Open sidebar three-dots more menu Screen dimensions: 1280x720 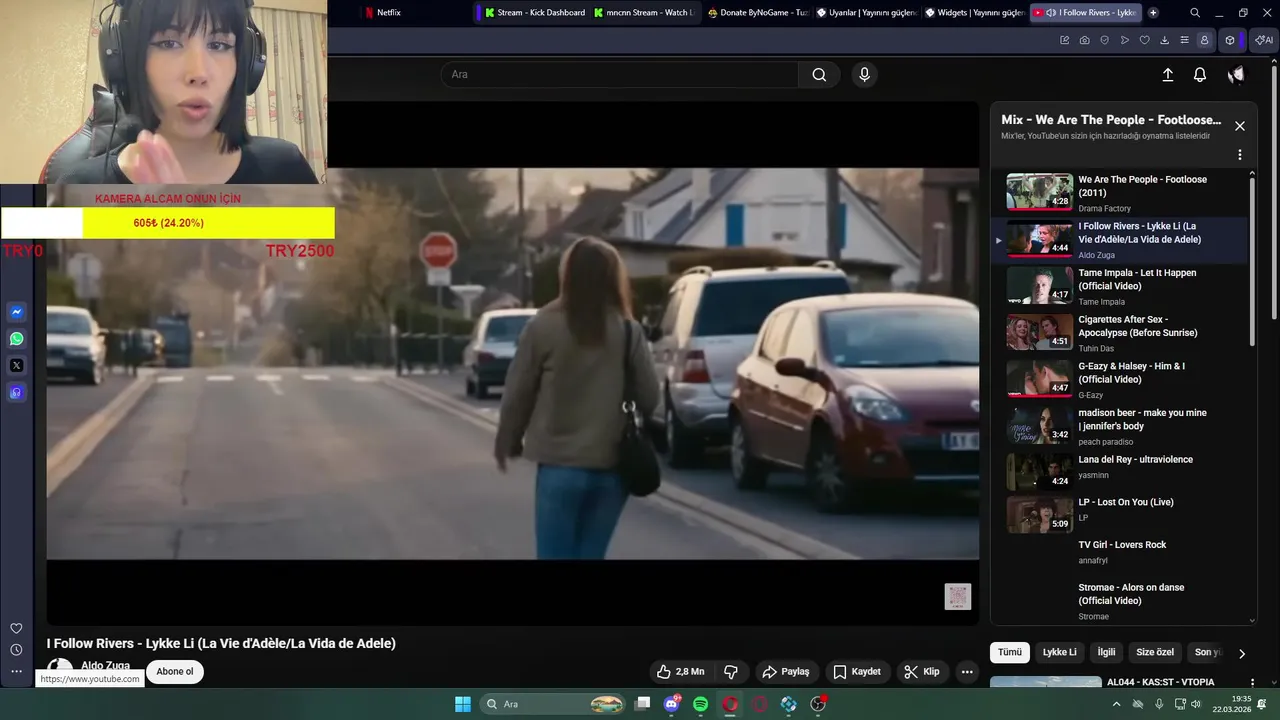(x=16, y=672)
